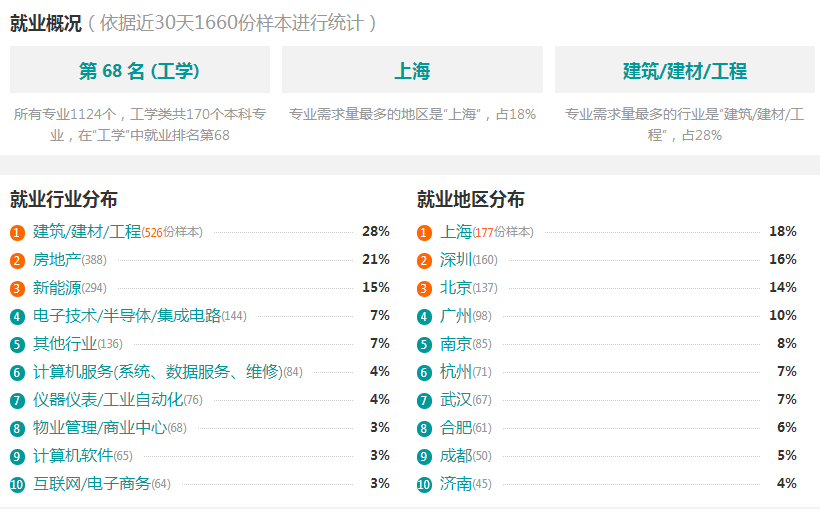820x509 pixels.
Task: Click the 16% value for 深圳
Action: point(783,259)
